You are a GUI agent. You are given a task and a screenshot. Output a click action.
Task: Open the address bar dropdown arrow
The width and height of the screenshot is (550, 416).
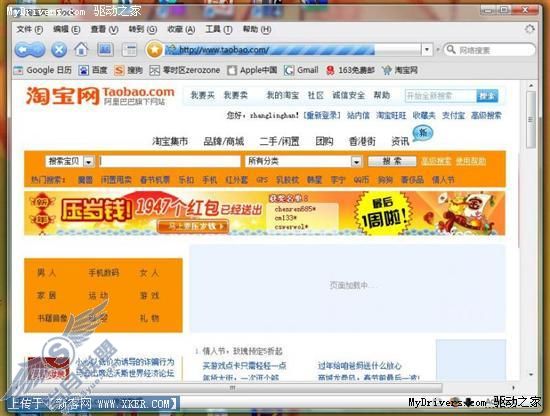[427, 50]
